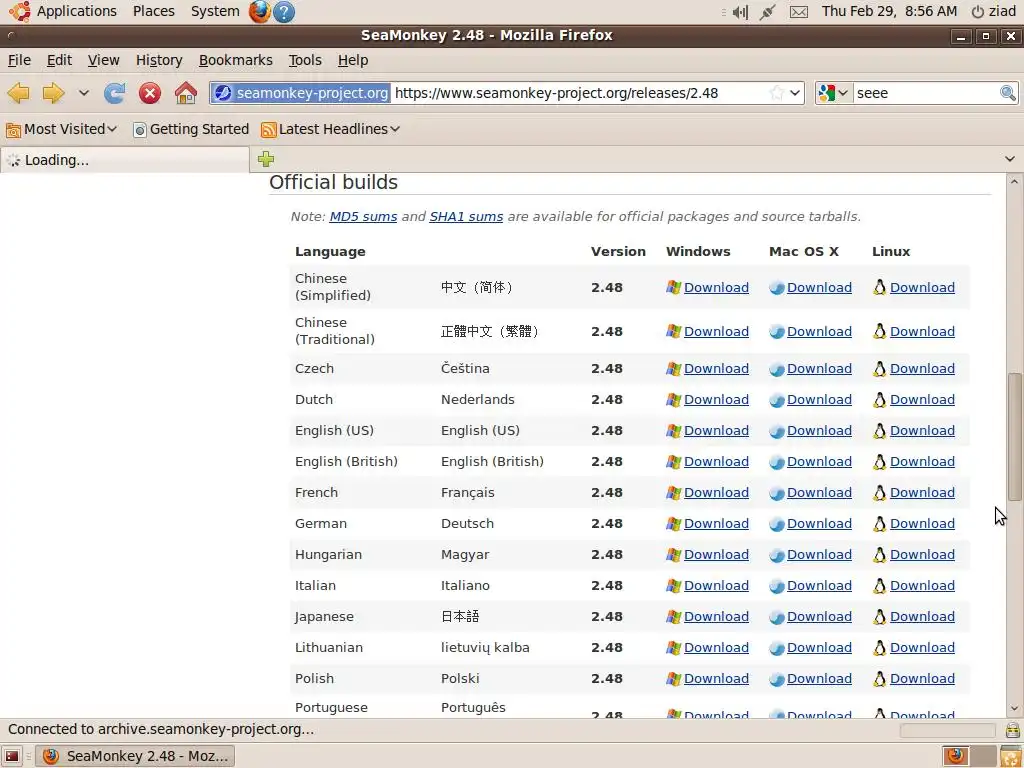
Task: Click the volume speaker icon
Action: [740, 12]
